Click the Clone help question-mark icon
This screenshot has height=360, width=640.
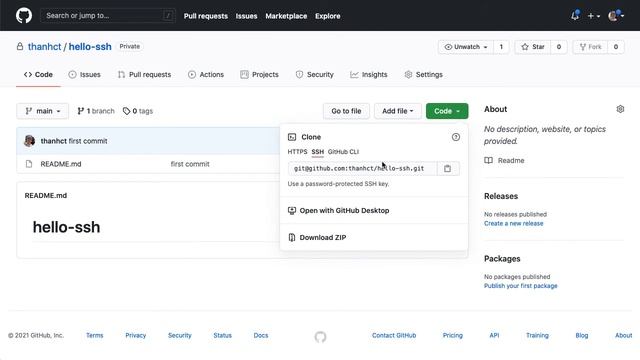(x=456, y=137)
